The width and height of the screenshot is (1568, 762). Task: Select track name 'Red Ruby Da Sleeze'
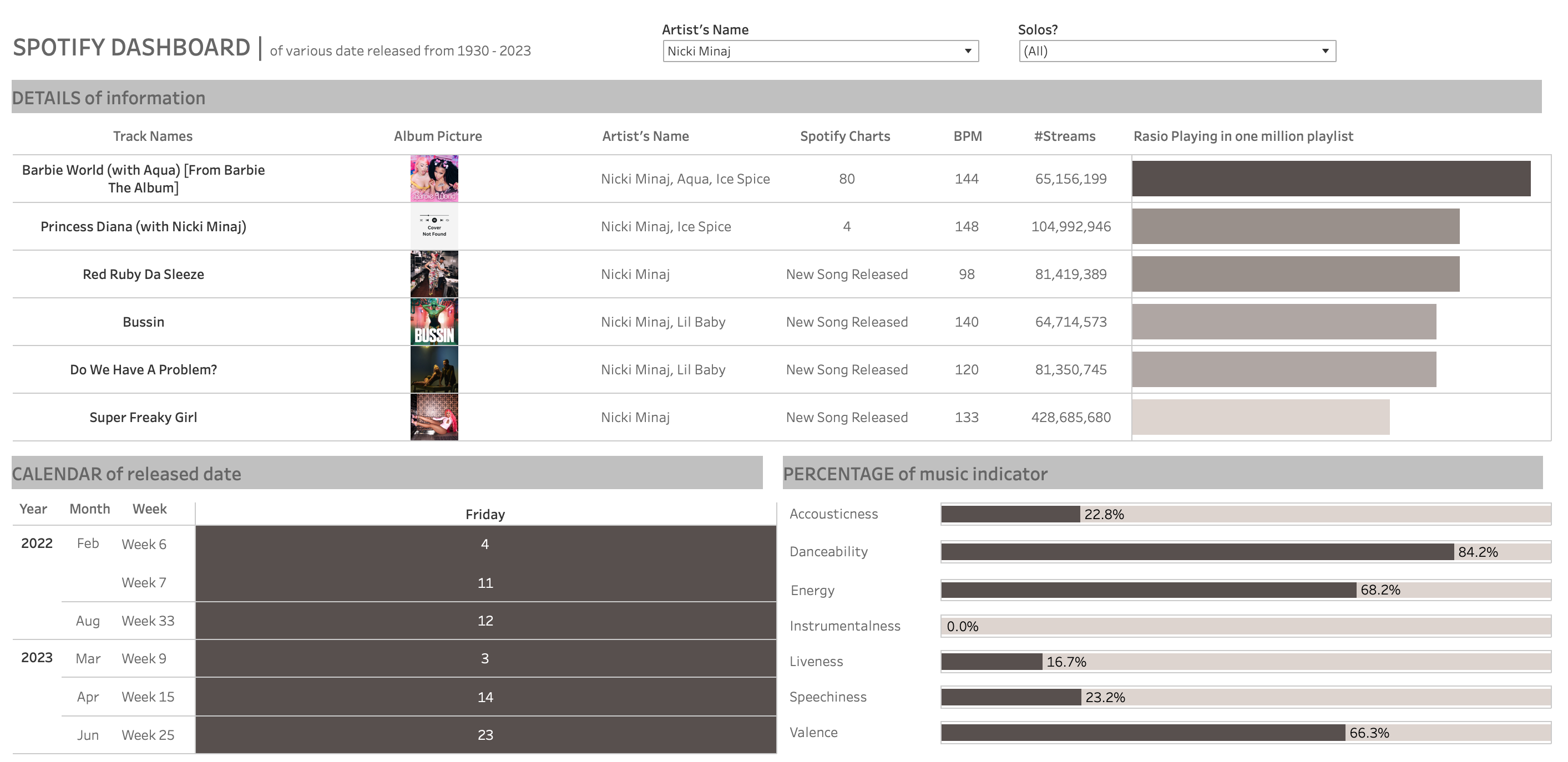143,274
